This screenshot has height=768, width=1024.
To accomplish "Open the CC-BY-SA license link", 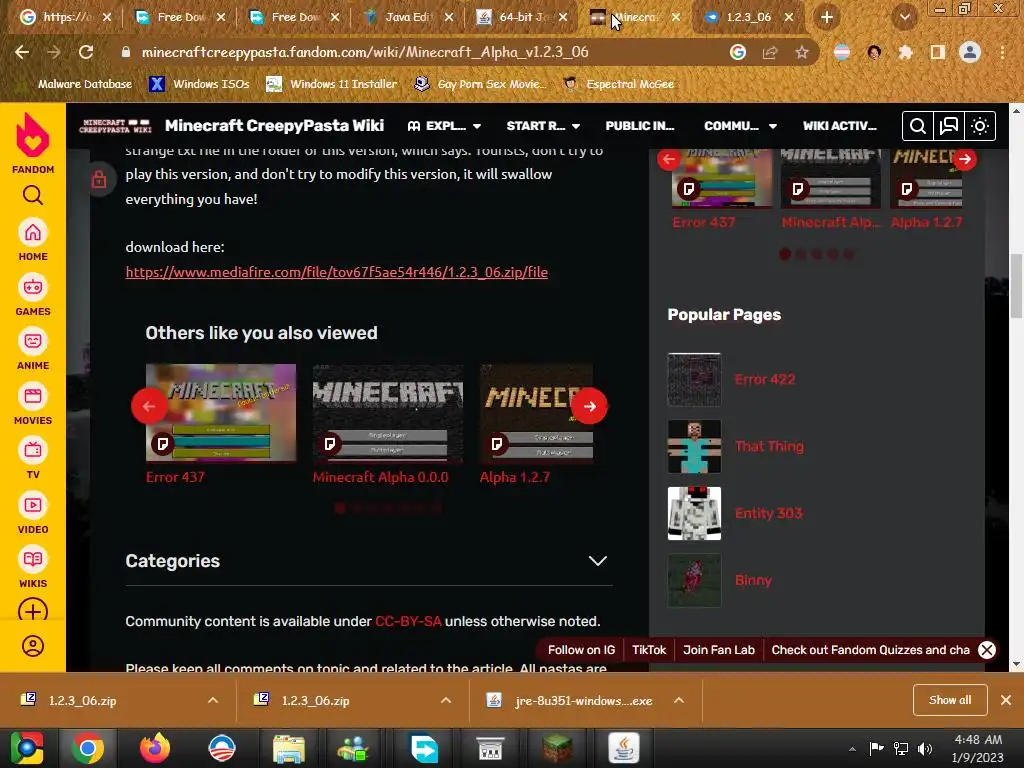I will (408, 621).
